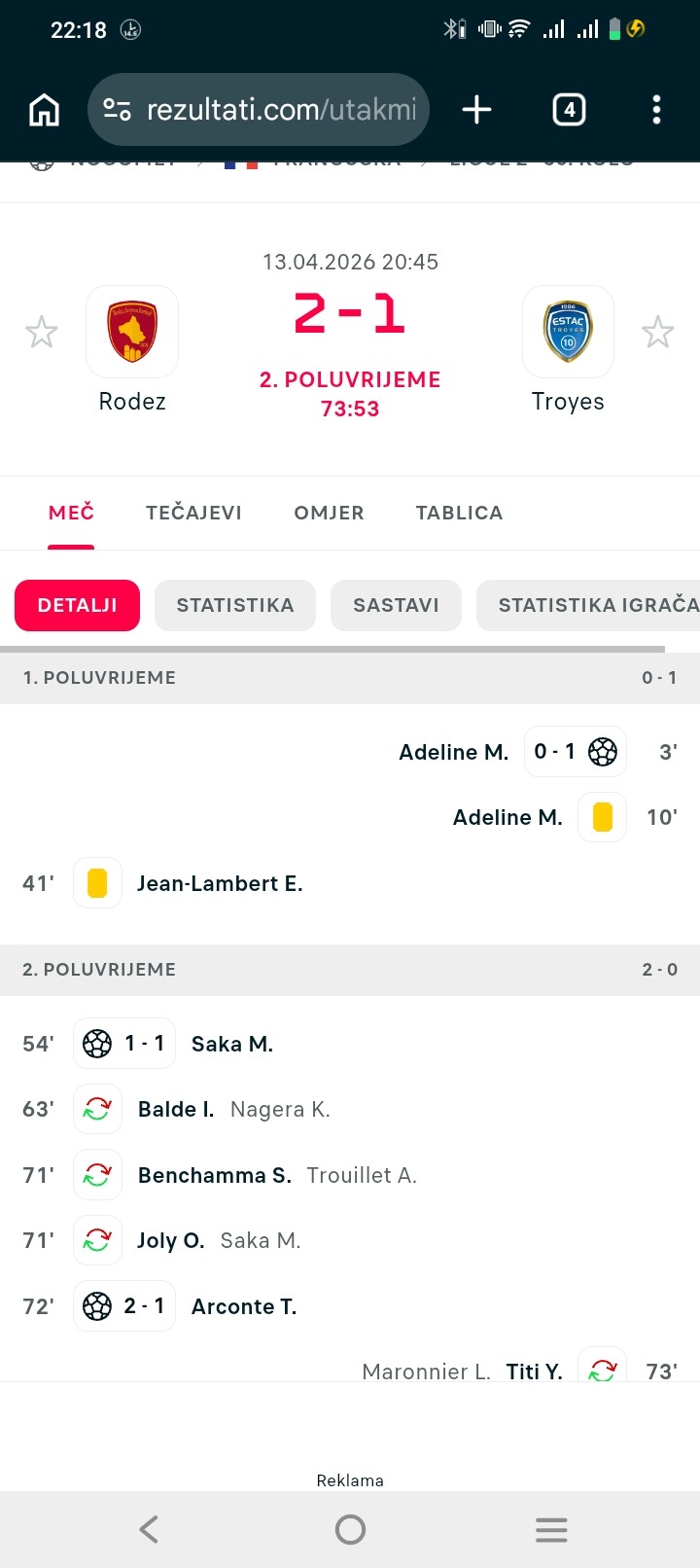The image size is (700, 1568).
Task: Tap the Balde I. substitution icon
Action: [x=97, y=1109]
